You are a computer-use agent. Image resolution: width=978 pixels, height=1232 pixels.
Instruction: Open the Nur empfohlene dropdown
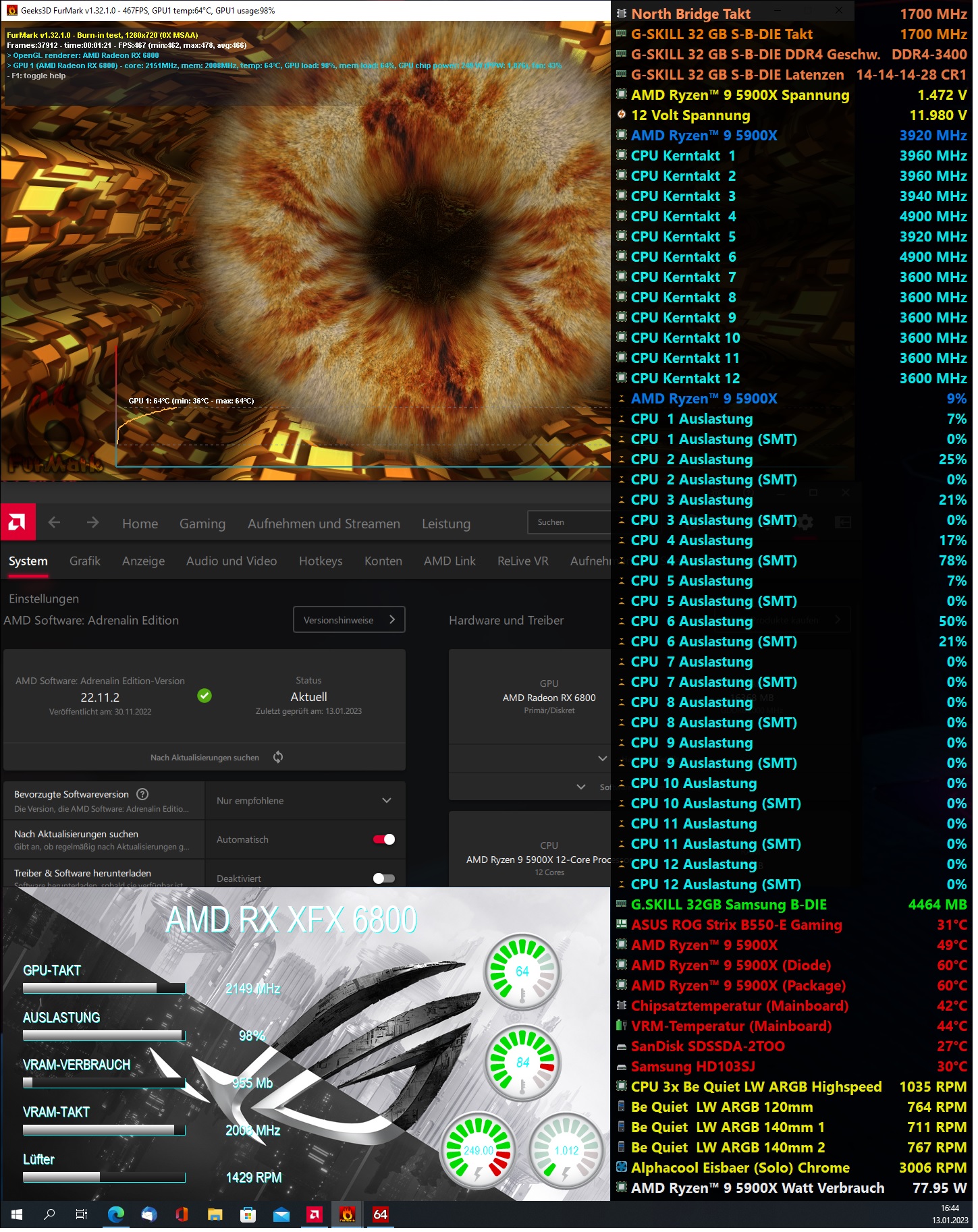306,801
